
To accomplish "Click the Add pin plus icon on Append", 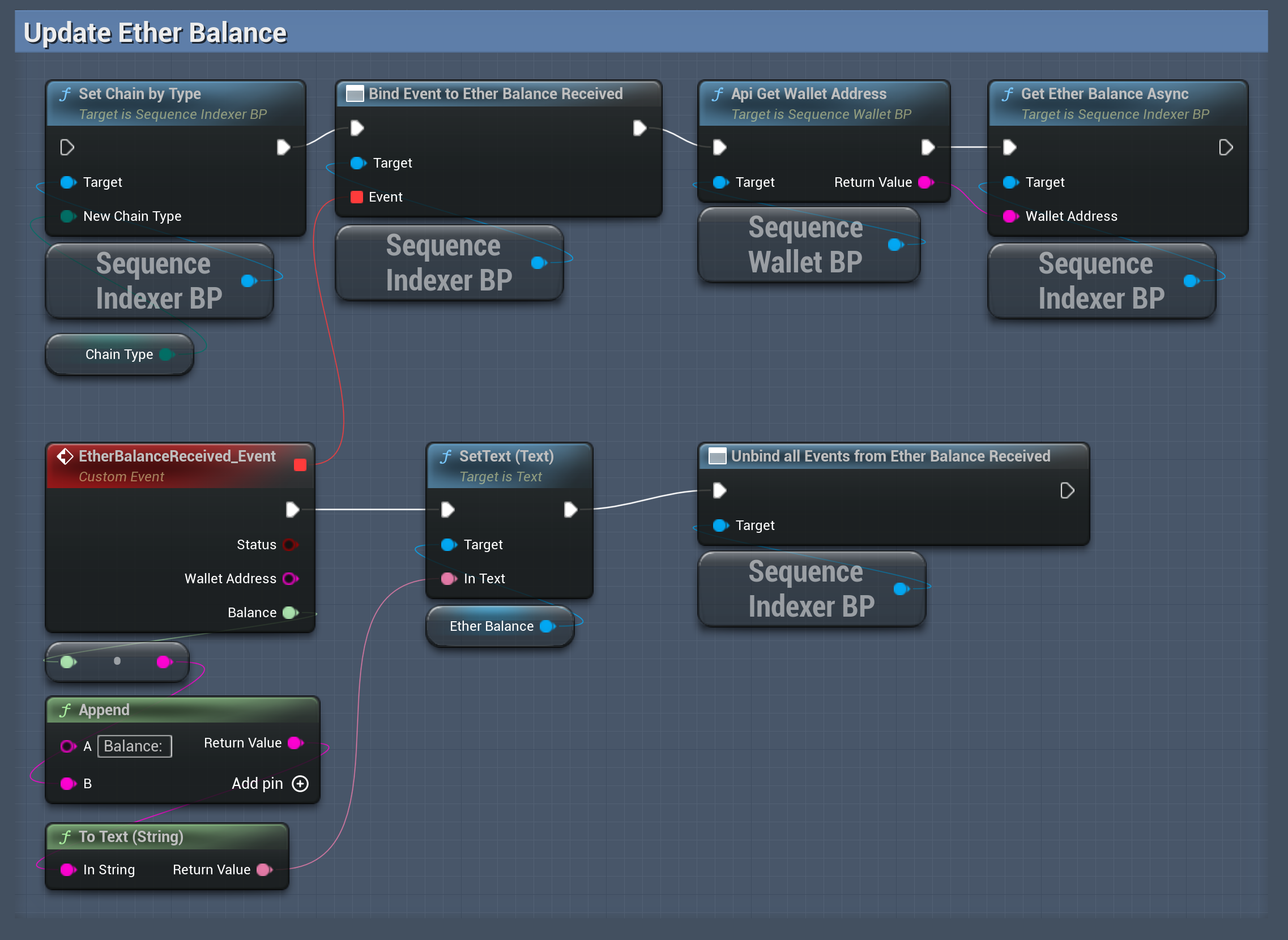I will [x=300, y=784].
